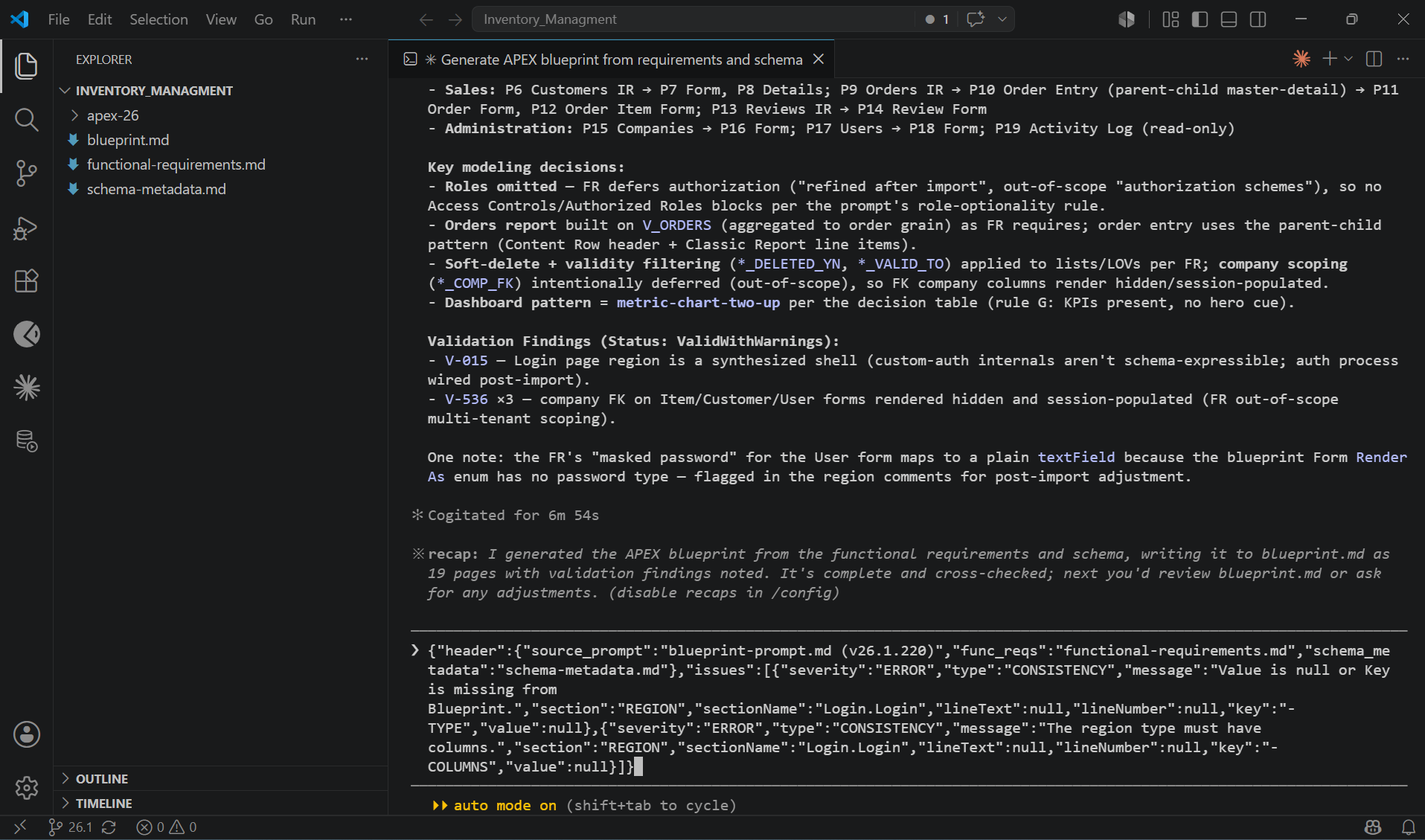Open the pending changes indicator showing 1
Viewport: 1425px width, 840px height.
click(938, 19)
